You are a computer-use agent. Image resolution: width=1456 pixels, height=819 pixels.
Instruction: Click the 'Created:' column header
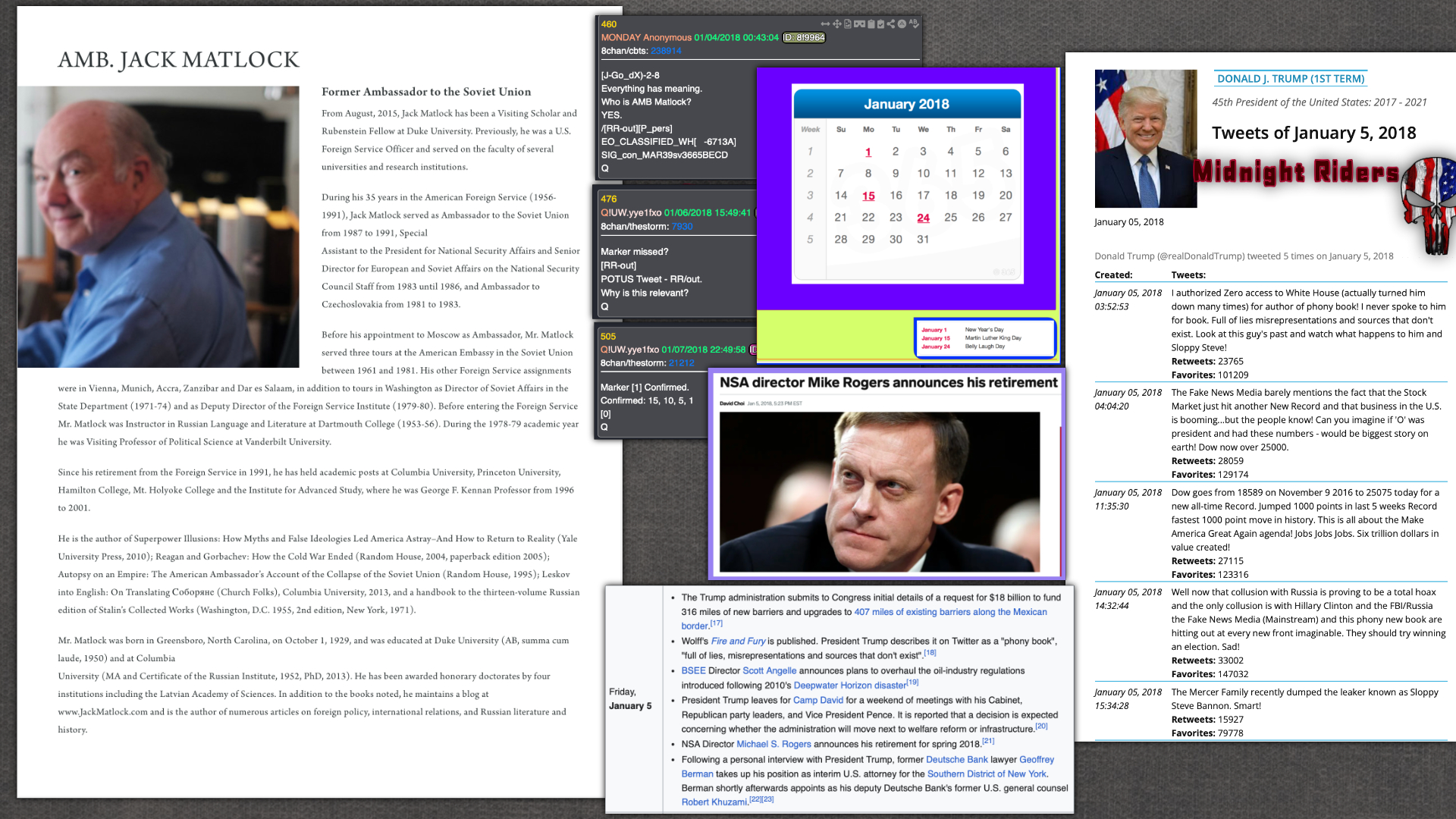pyautogui.click(x=1113, y=275)
